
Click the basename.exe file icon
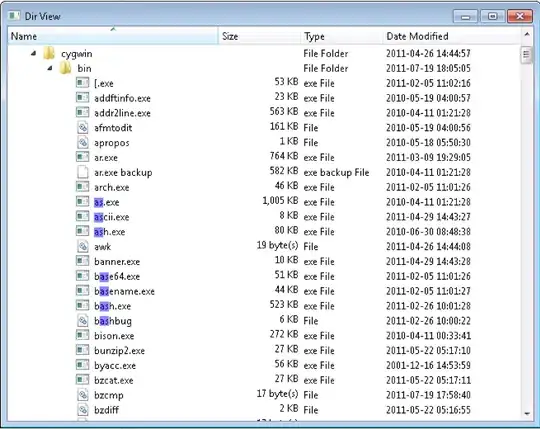[x=83, y=291]
